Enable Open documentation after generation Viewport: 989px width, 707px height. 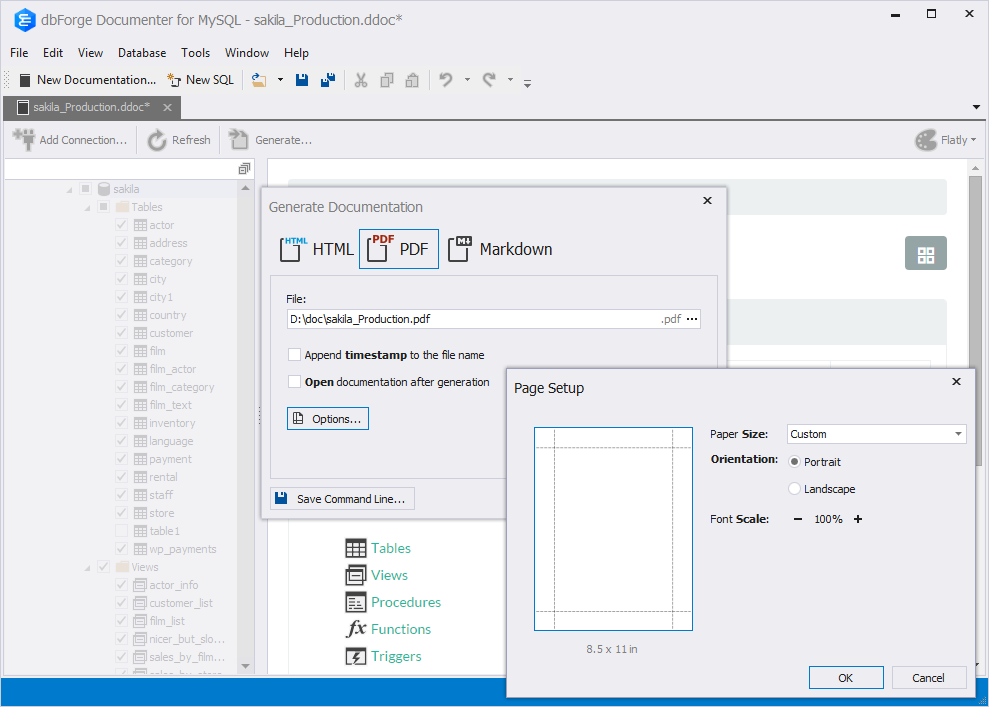[294, 382]
